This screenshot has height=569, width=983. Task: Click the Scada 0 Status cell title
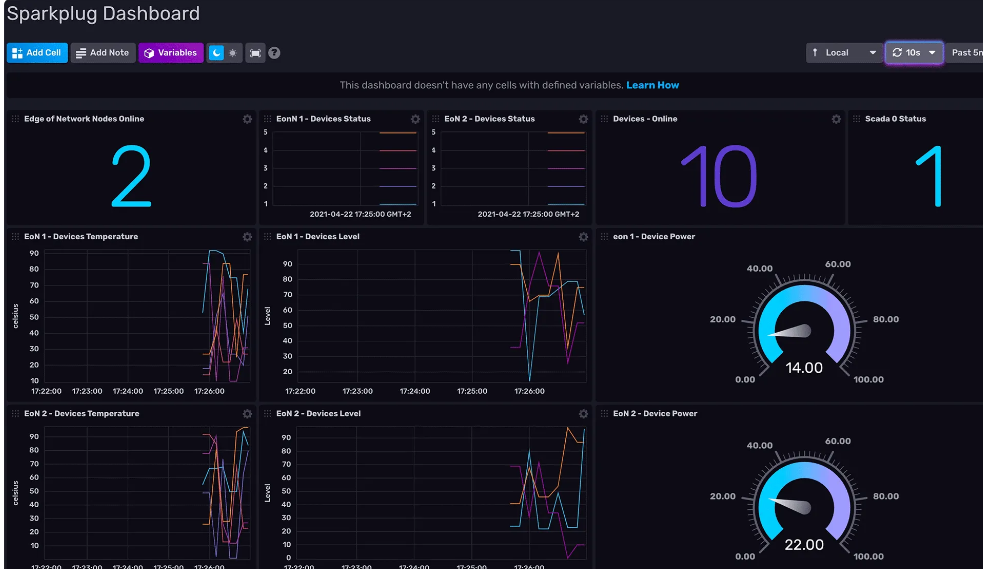[895, 118]
